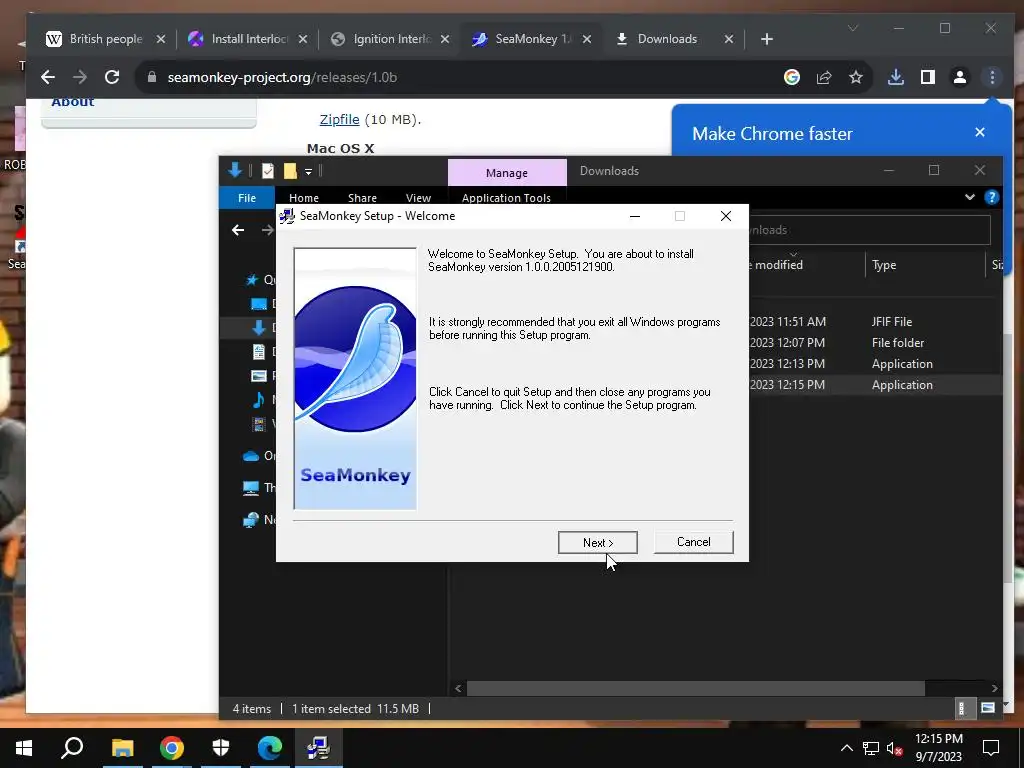This screenshot has width=1024, height=768.
Task: Open the Chrome profile menu
Action: 959,77
